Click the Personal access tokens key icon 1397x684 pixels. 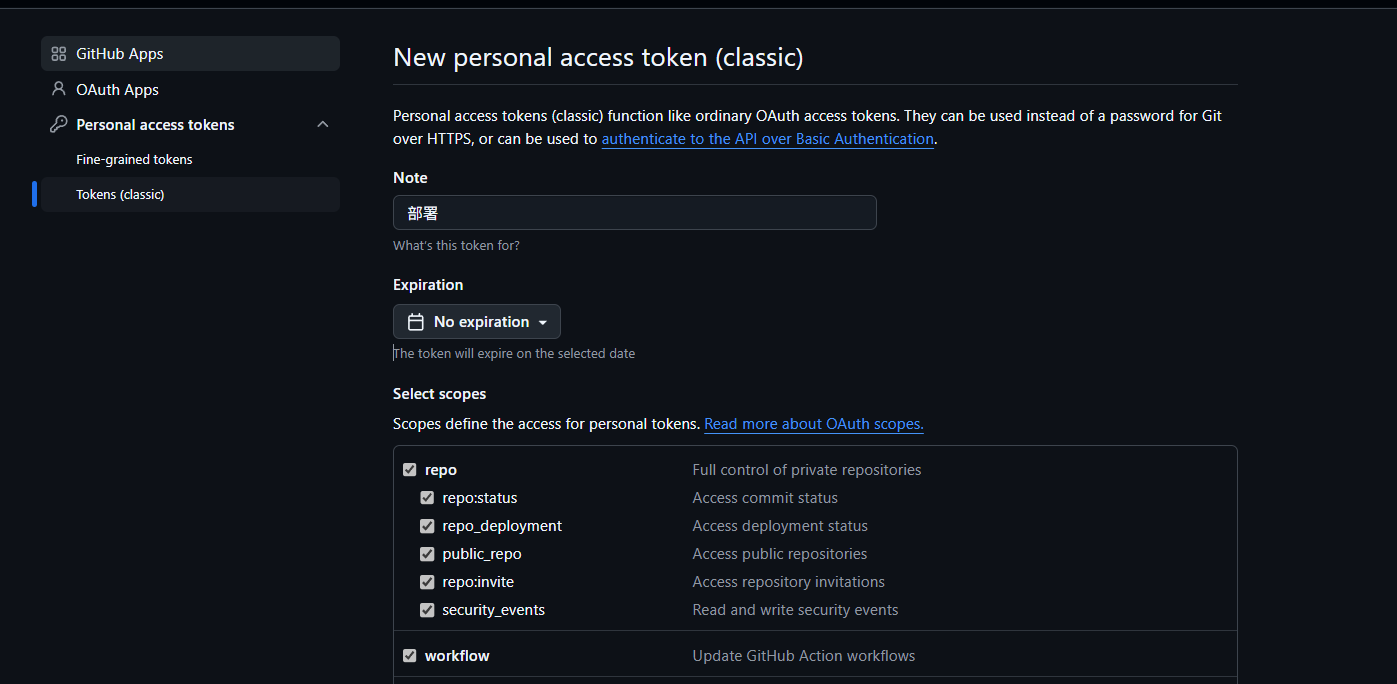click(x=58, y=125)
